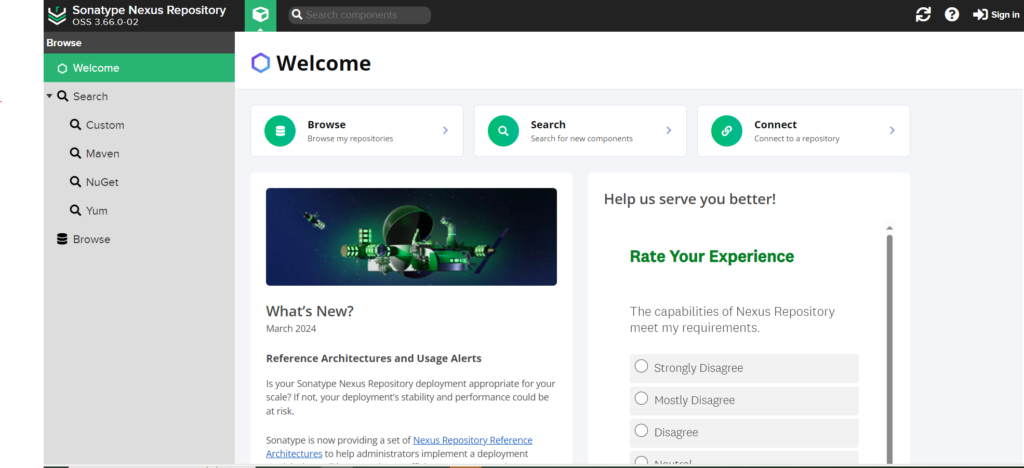
Task: Open Browse item in sidebar tree
Action: tap(139, 239)
